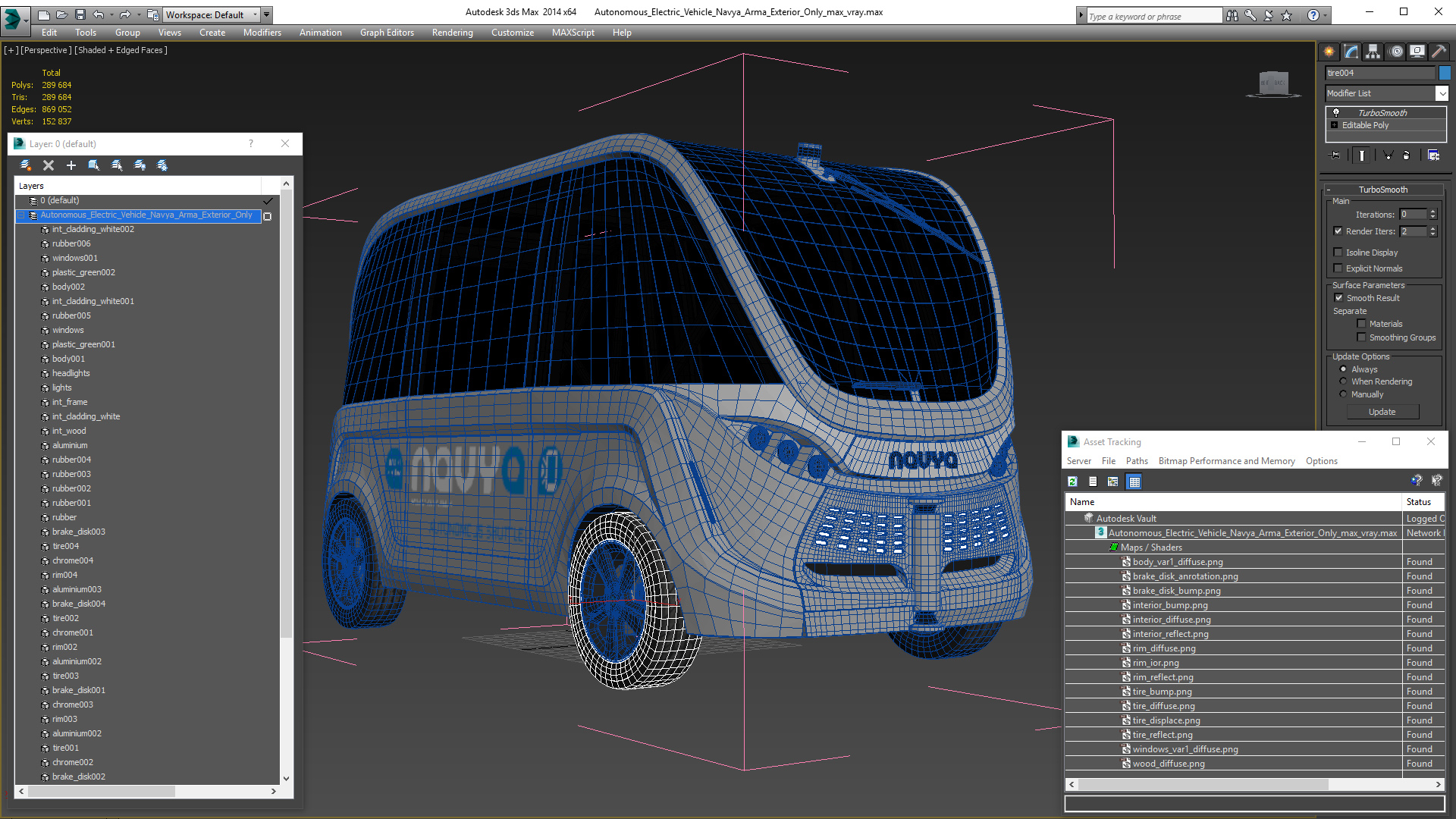Screen dimensions: 1456x819
Task: Open the Utilities hammer panel tab
Action: click(x=1439, y=52)
